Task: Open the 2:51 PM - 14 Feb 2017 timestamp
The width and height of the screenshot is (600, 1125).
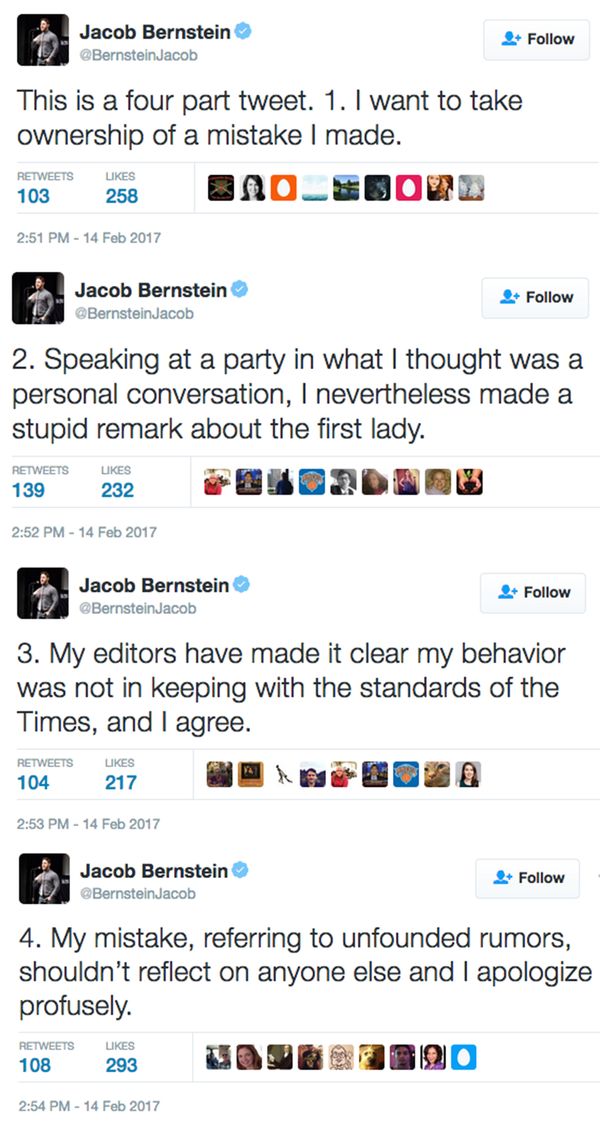Action: tap(85, 238)
